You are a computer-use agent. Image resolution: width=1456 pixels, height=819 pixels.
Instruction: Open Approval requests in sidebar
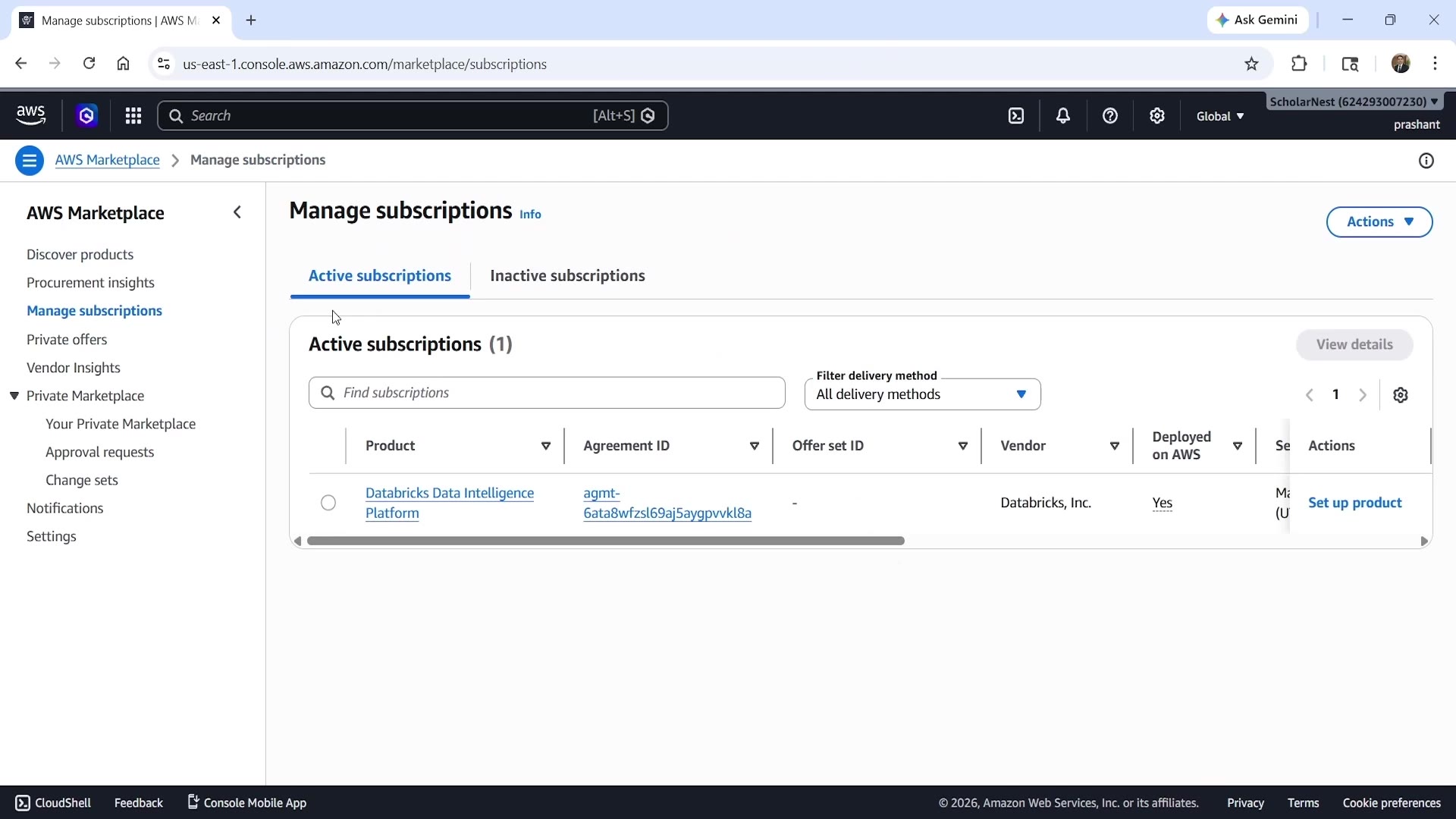tap(99, 452)
